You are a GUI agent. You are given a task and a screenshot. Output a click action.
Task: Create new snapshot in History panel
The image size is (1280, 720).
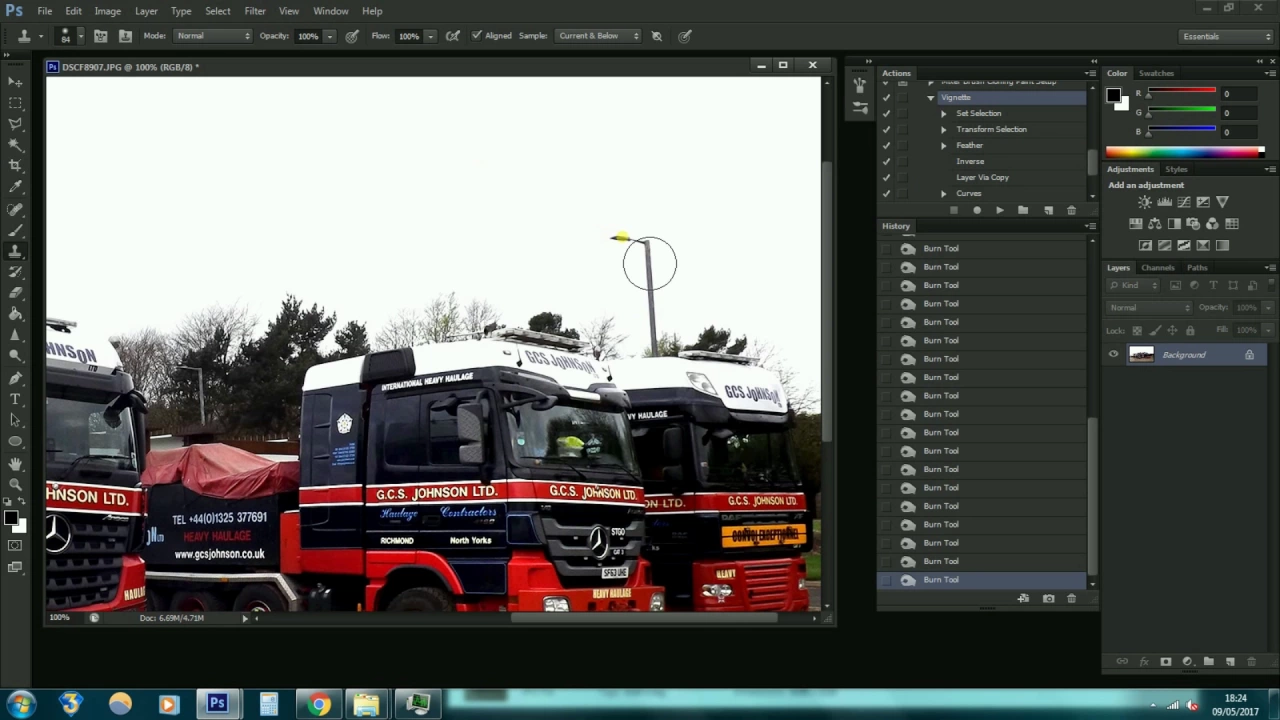pos(1048,598)
